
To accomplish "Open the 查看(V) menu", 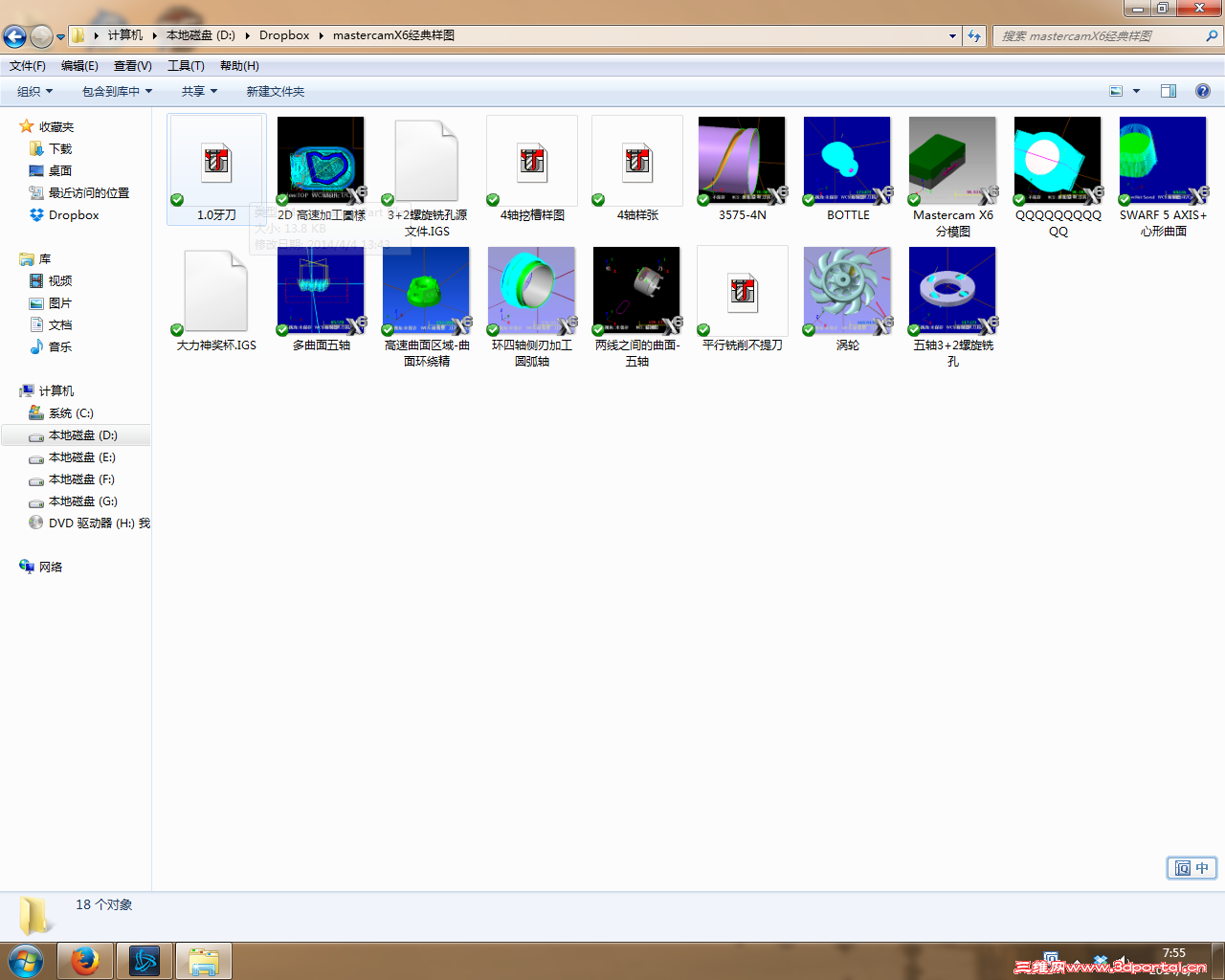I will pos(133,66).
